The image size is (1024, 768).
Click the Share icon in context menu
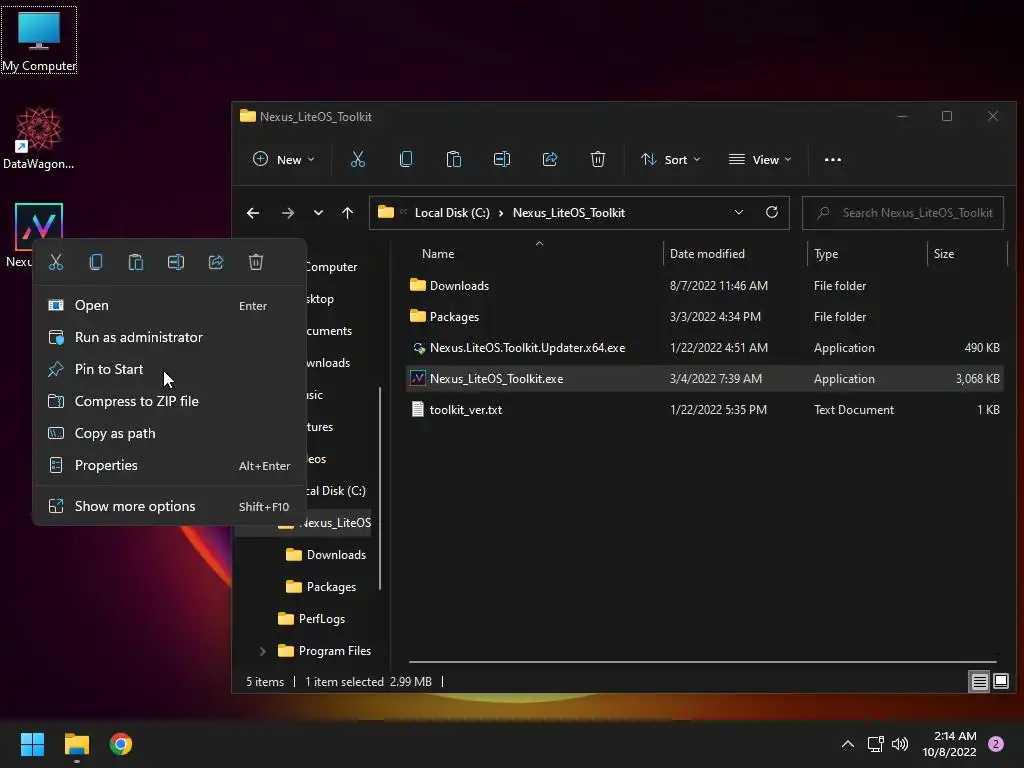pos(216,262)
